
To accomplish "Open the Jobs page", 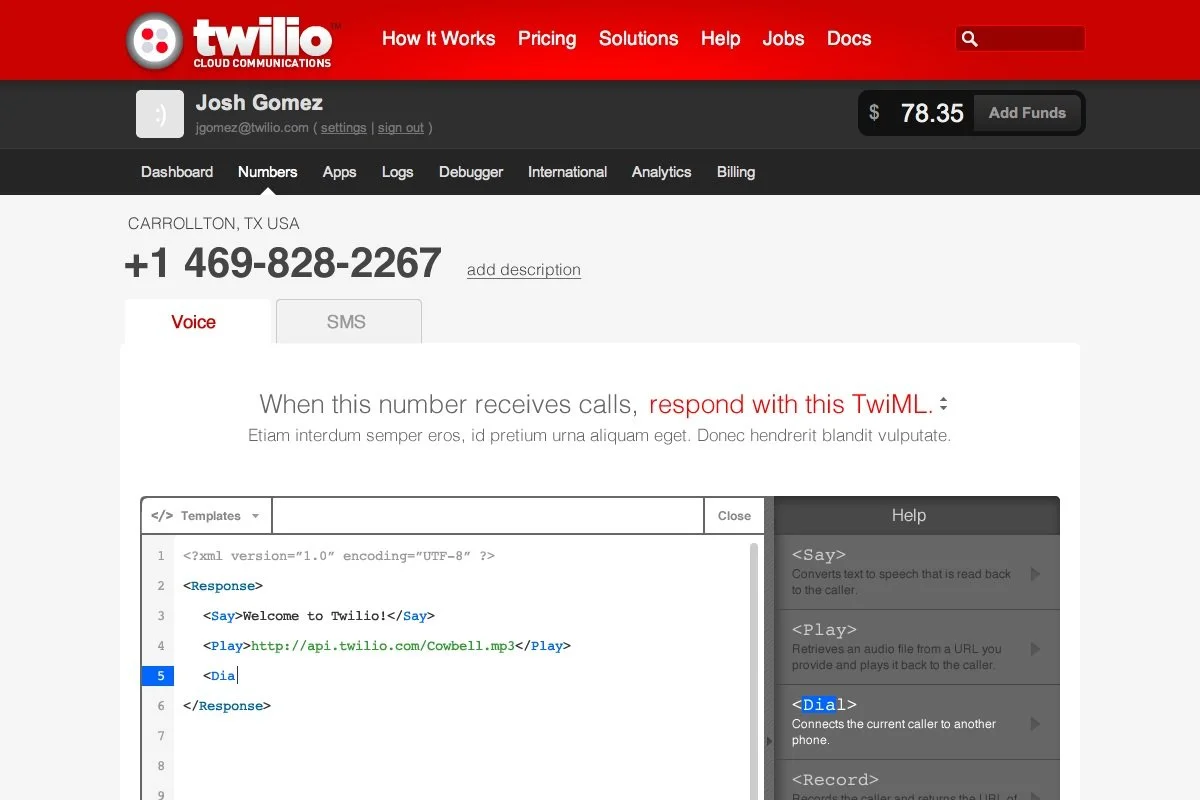I will pyautogui.click(x=783, y=38).
